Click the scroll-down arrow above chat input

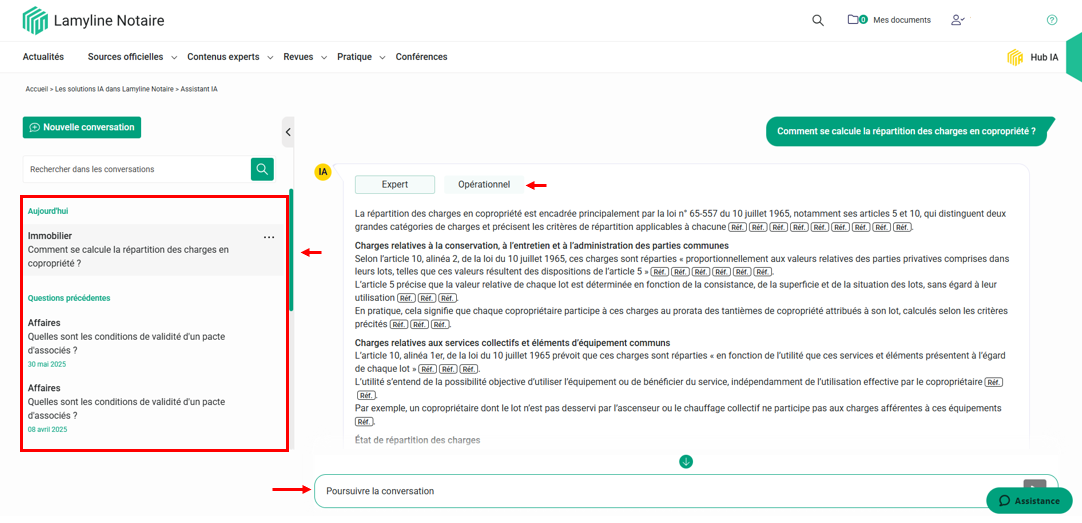686,461
